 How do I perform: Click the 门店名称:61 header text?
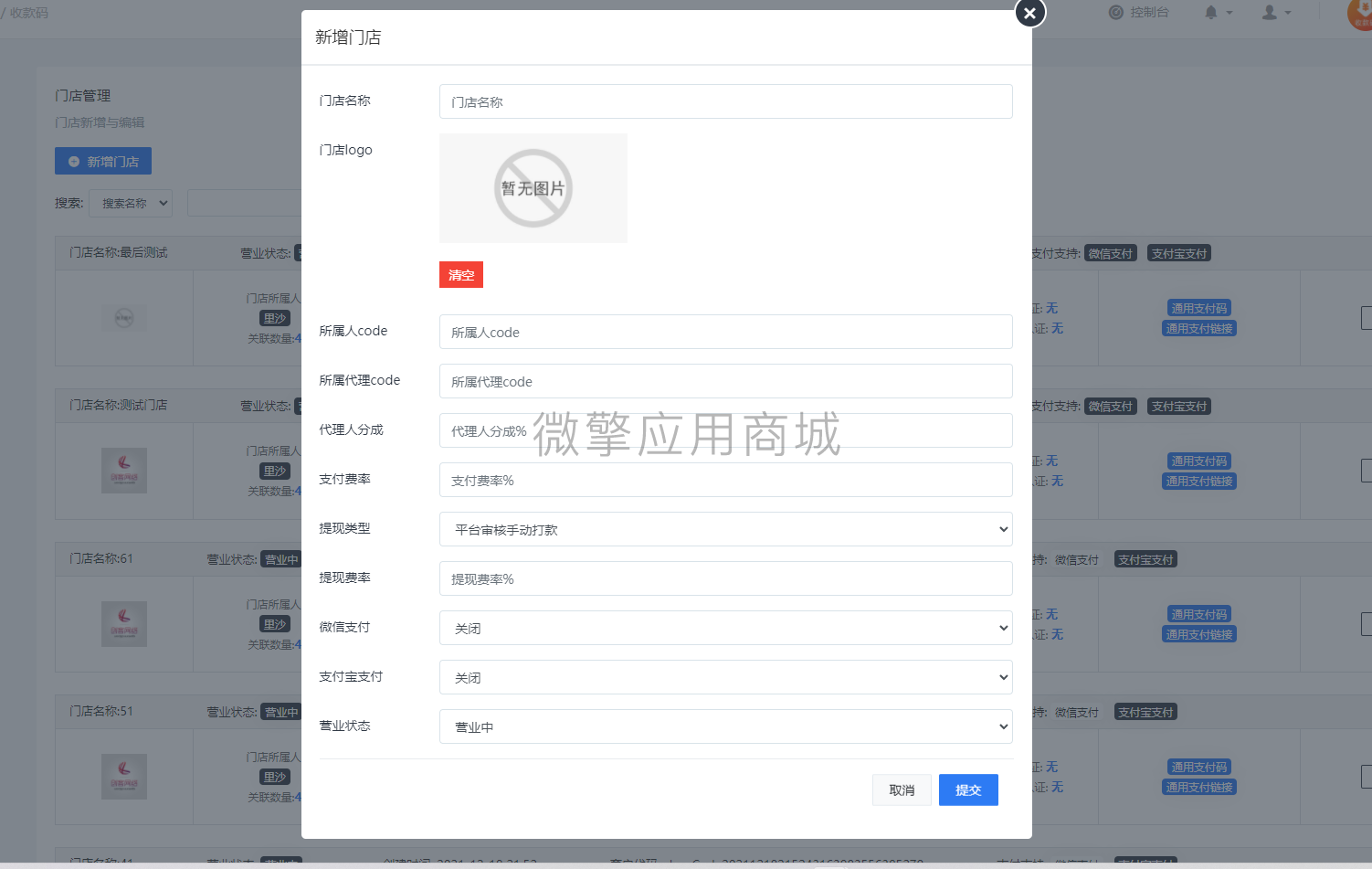pyautogui.click(x=101, y=558)
